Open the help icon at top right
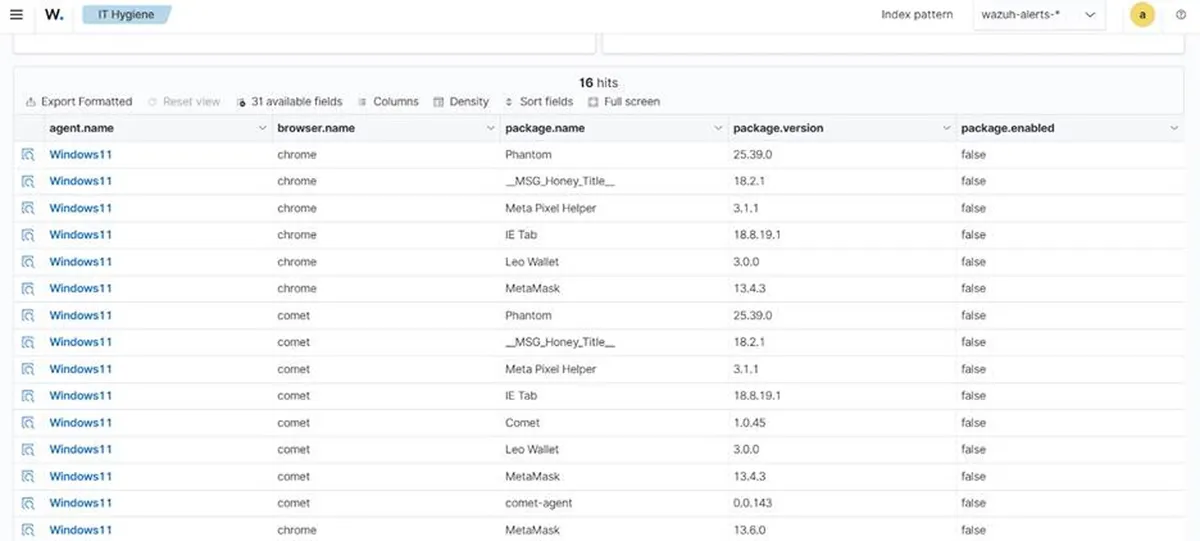The height and width of the screenshot is (541, 1200). coord(1181,15)
